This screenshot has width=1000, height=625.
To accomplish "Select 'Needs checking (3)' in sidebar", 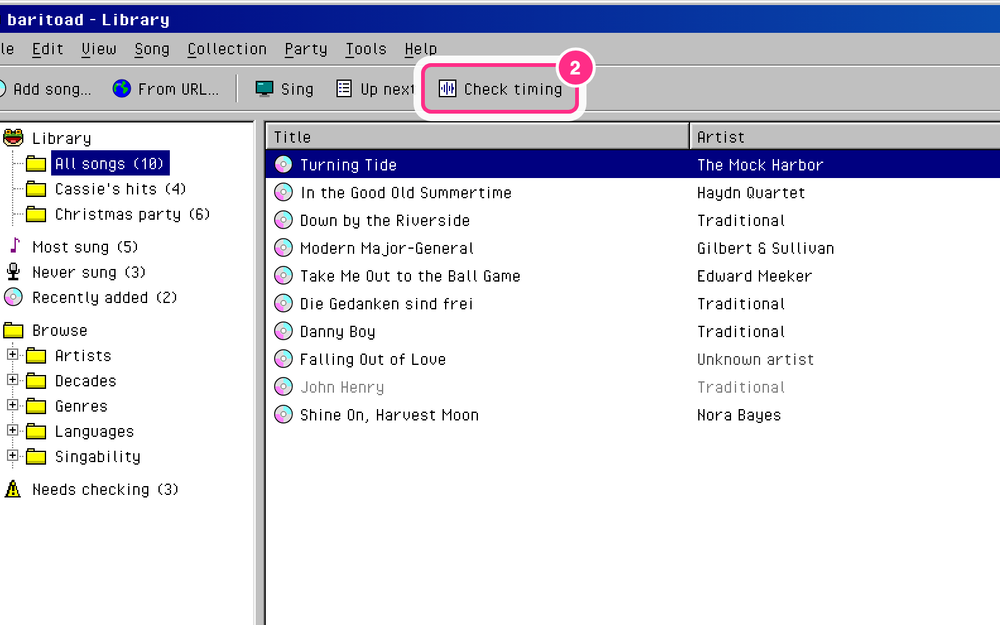I will coord(105,489).
